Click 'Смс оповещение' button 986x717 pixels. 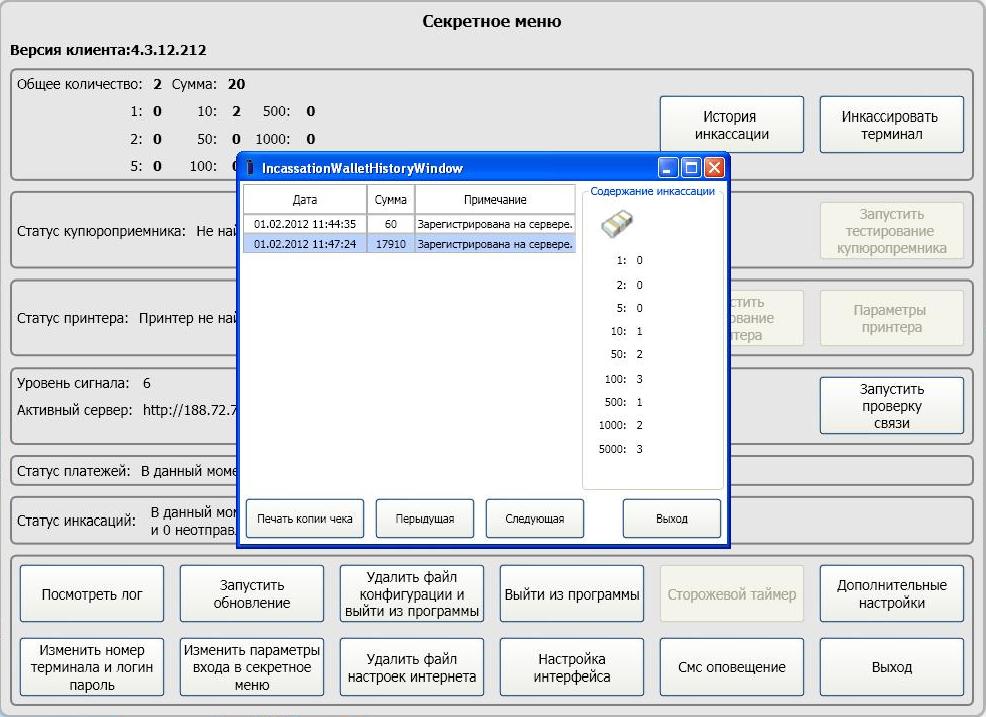tap(732, 667)
